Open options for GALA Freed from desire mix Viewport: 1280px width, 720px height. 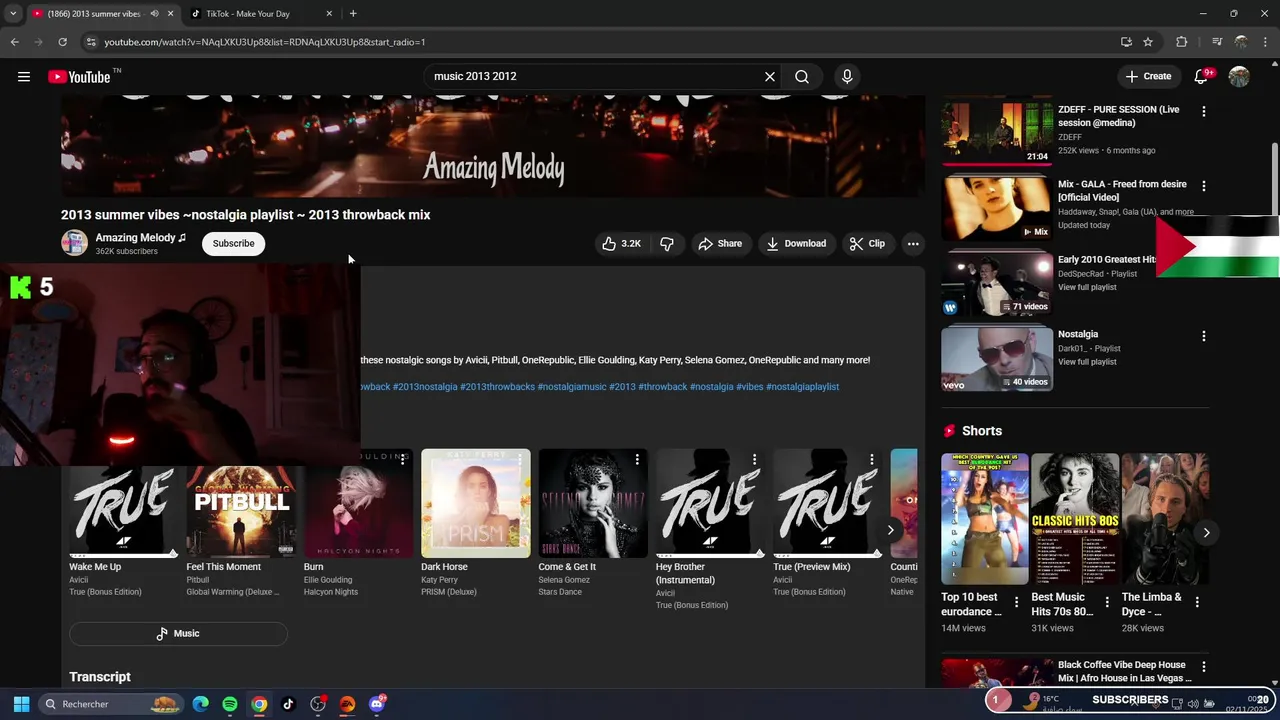(1204, 186)
